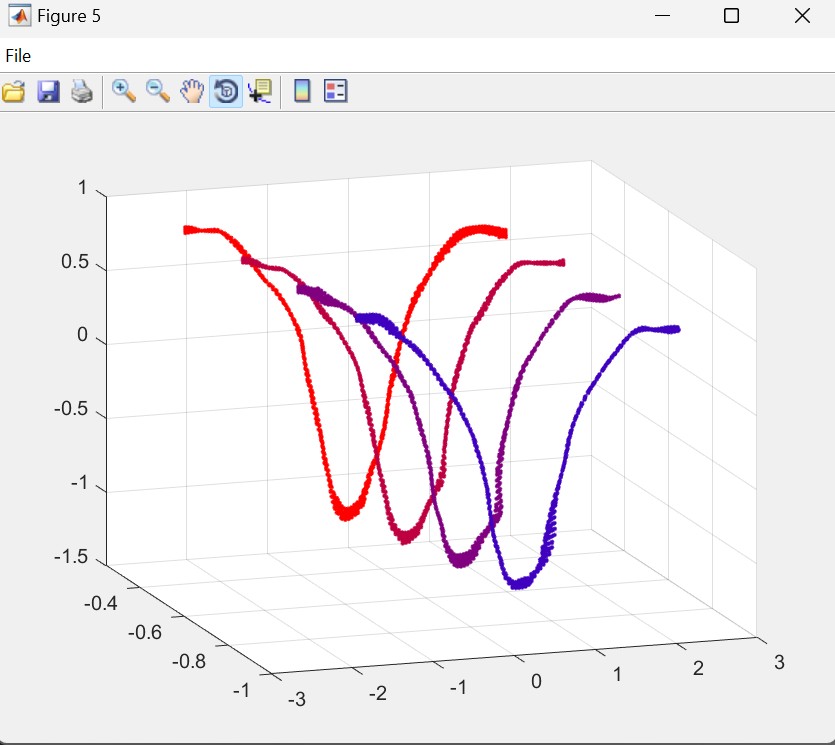Insert a legend using the toolbar icon

pos(336,92)
